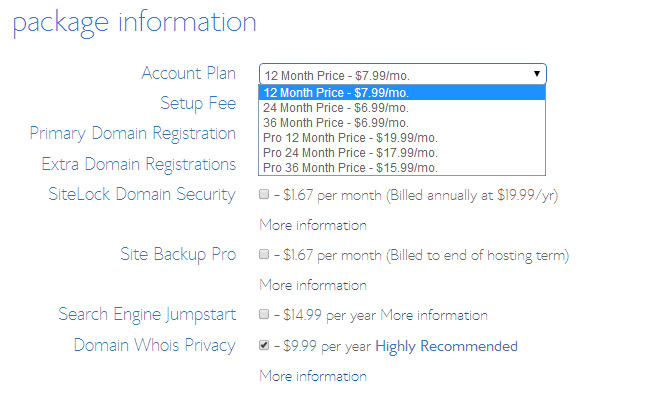Select 12 Month Price $7.99/mo option
653x402 pixels.
pos(336,93)
